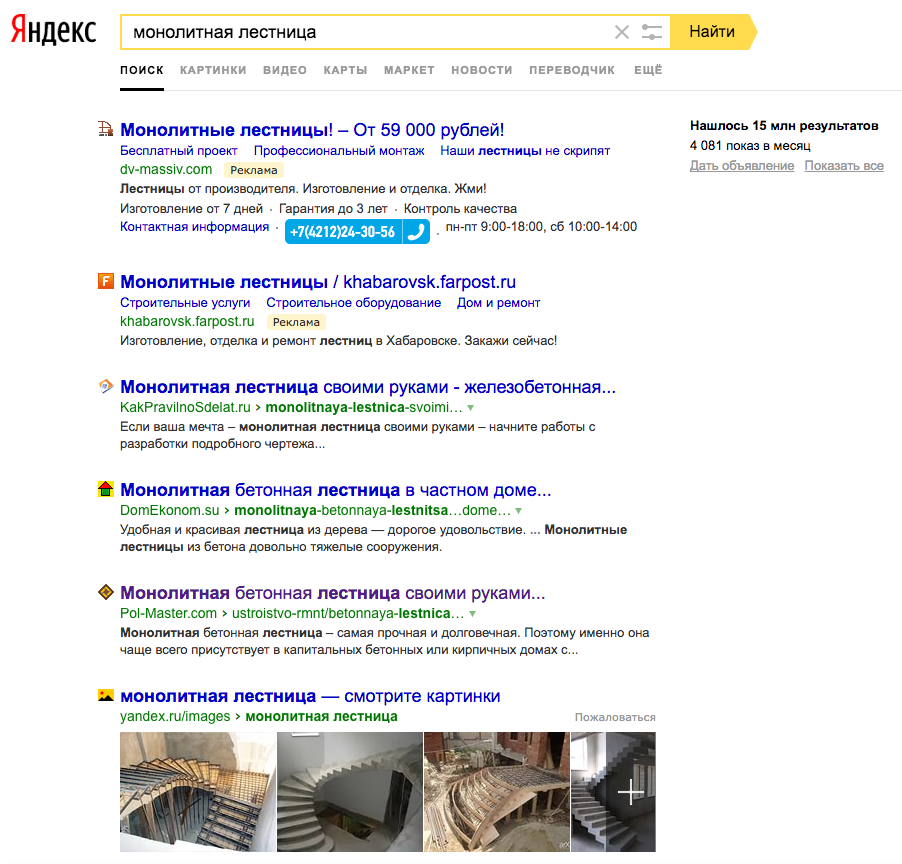Expand dropdown arrow after Pol-Master.com URL

471,614
